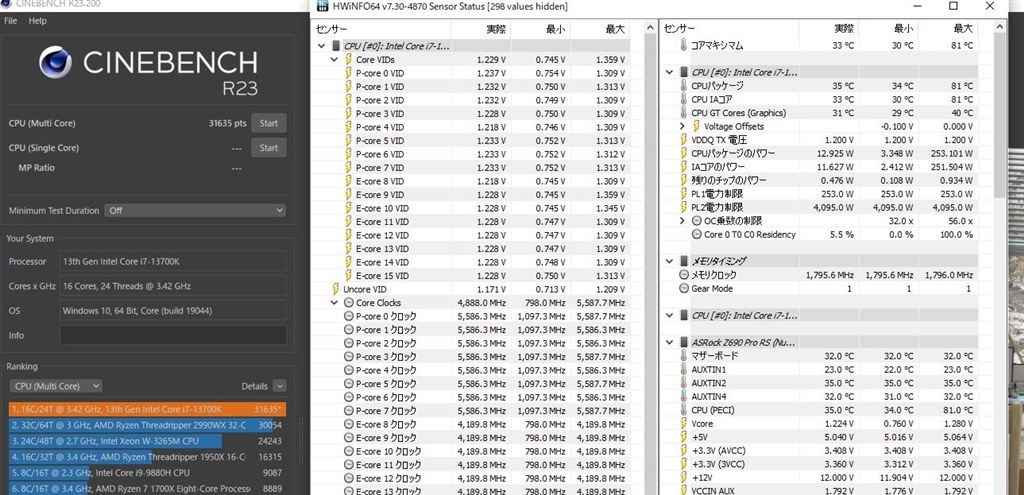Viewport: 1024px width, 495px height.
Task: Collapse the CPU [#0] sensor group in left pane
Action: 321,46
